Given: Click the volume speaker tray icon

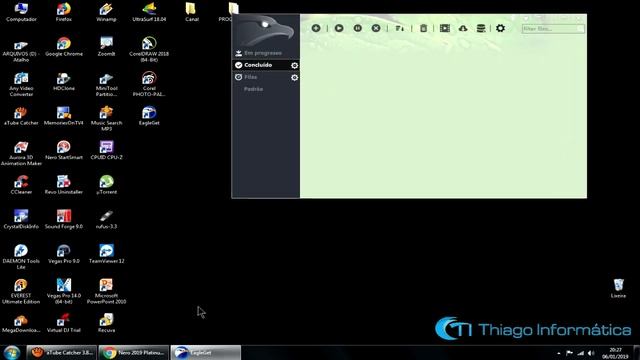Looking at the screenshot, I should [591, 353].
